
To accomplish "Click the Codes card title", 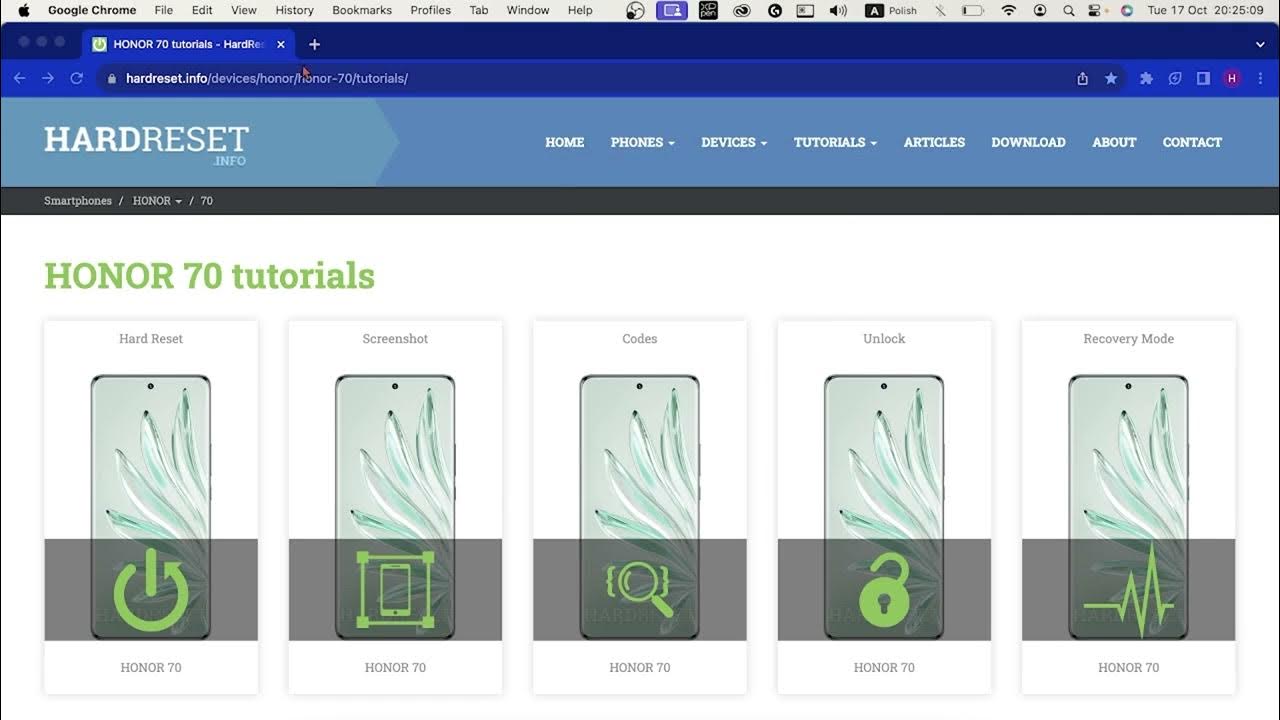I will pyautogui.click(x=640, y=339).
